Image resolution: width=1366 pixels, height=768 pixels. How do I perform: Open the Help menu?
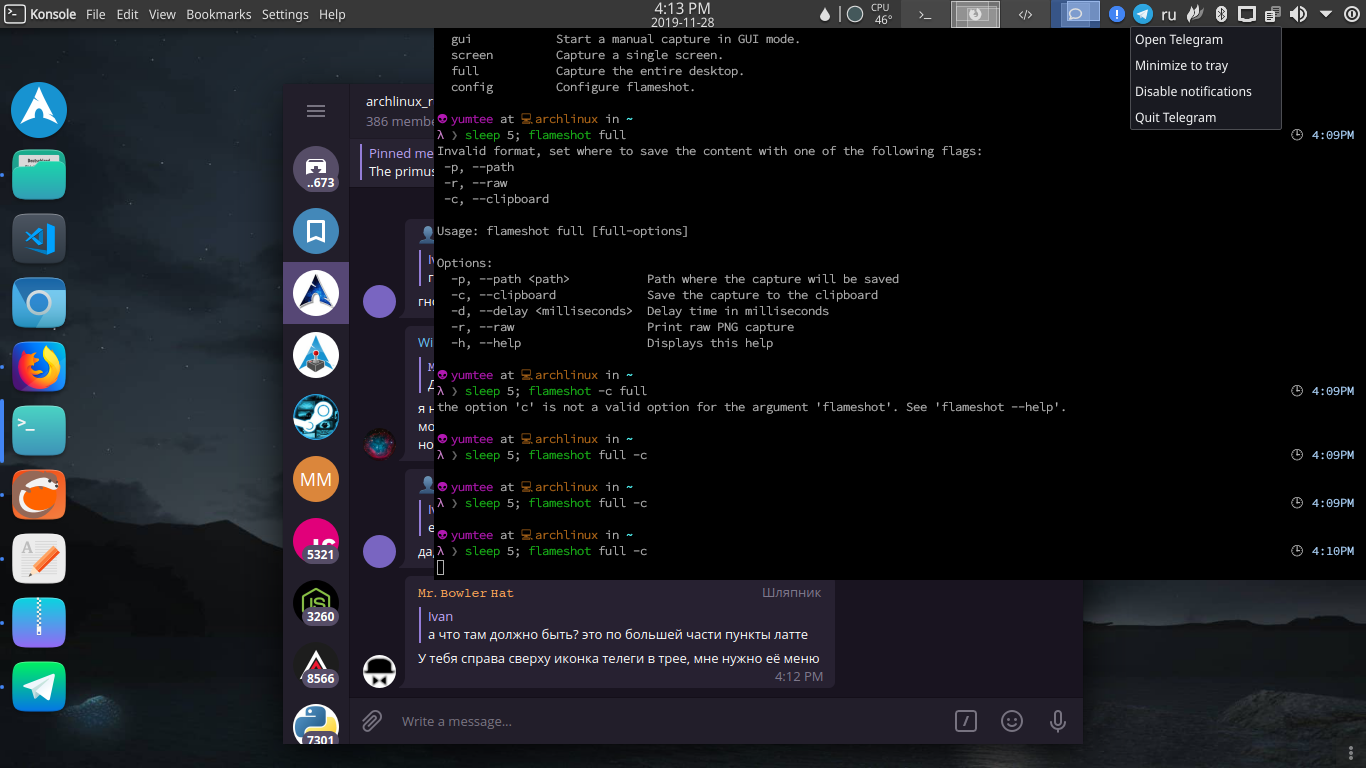click(x=332, y=14)
